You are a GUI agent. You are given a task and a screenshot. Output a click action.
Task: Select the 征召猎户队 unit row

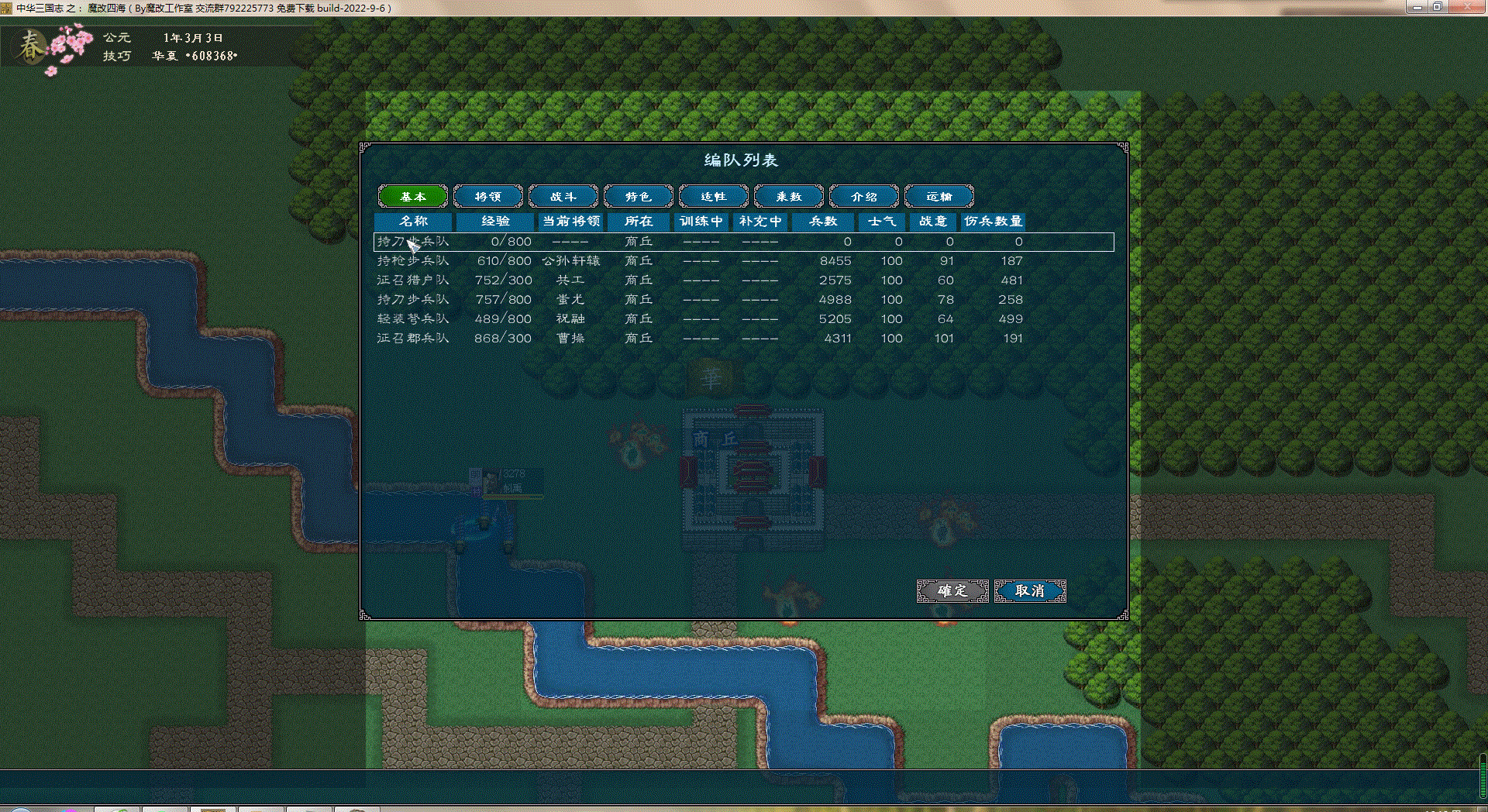(743, 280)
